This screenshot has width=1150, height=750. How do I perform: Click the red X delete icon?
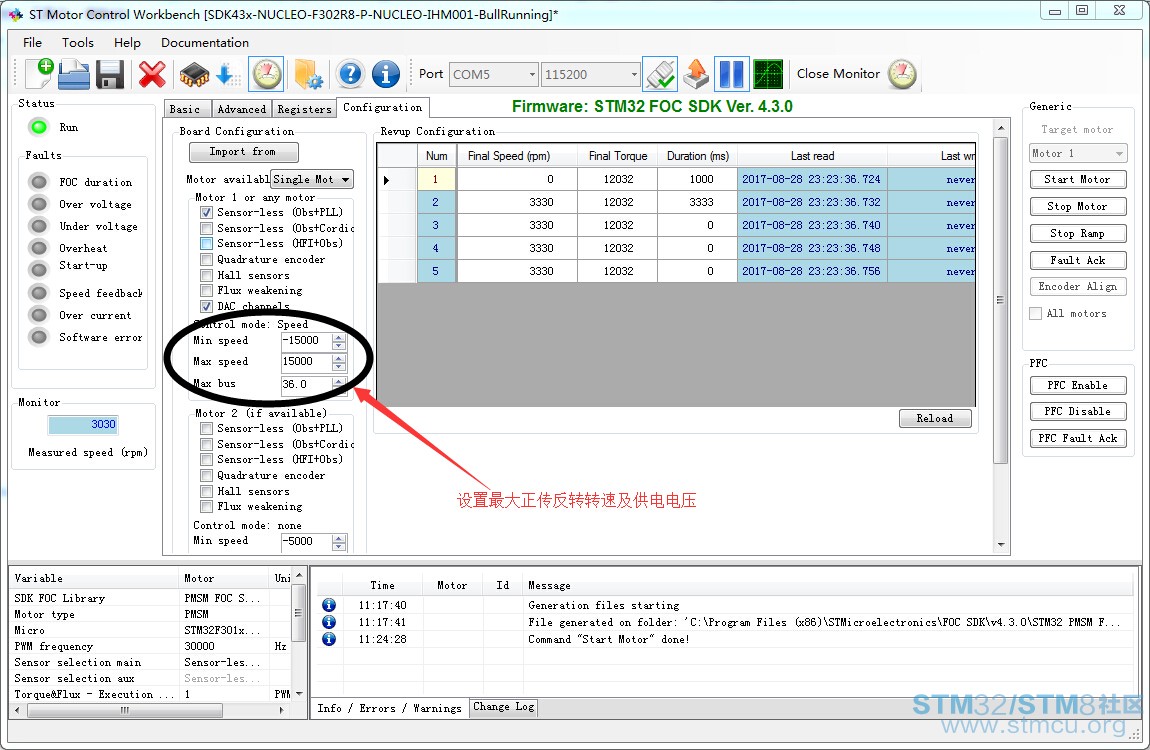[x=152, y=74]
